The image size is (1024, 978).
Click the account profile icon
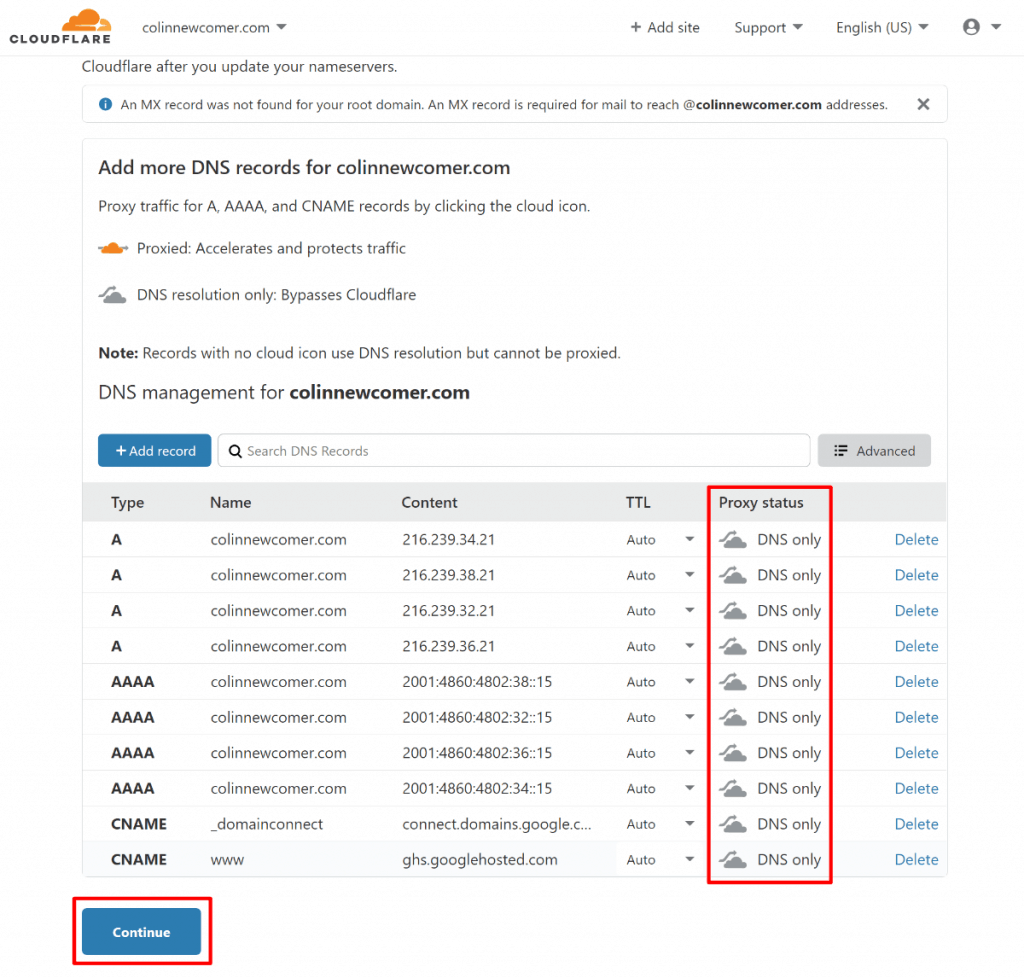tap(971, 27)
